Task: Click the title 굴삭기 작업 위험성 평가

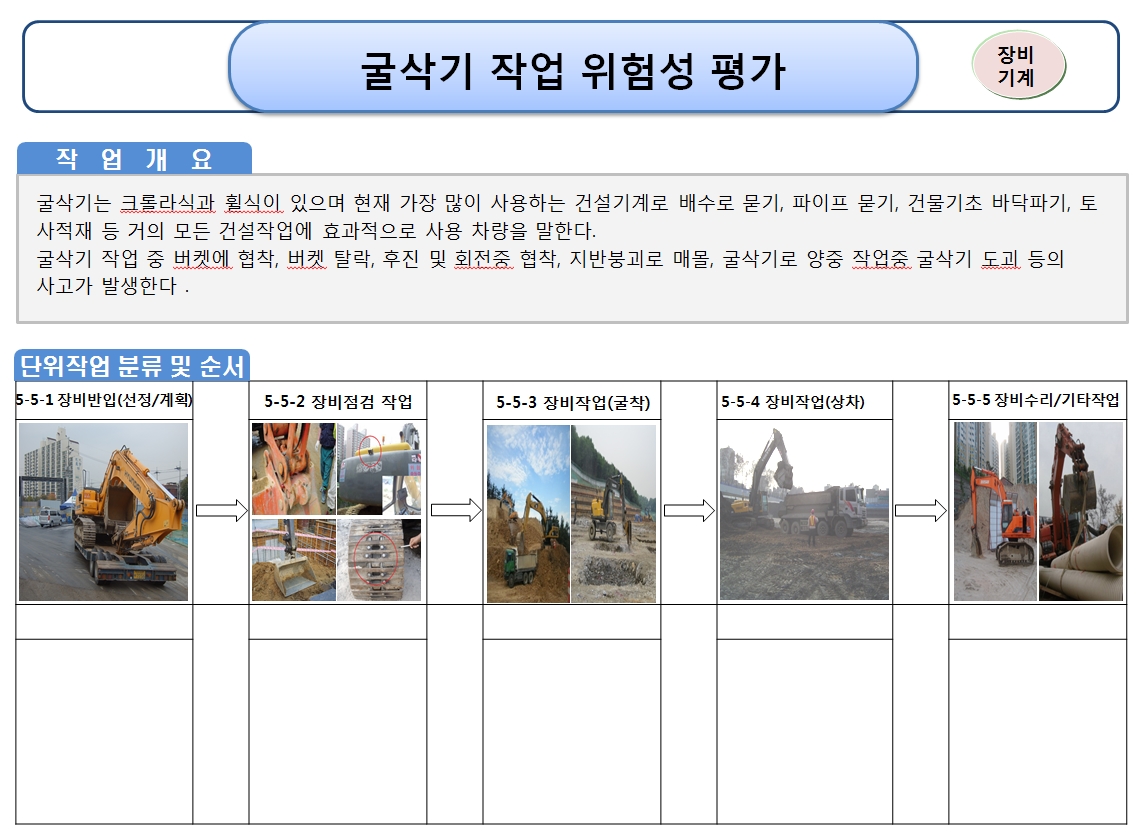Action: (573, 71)
